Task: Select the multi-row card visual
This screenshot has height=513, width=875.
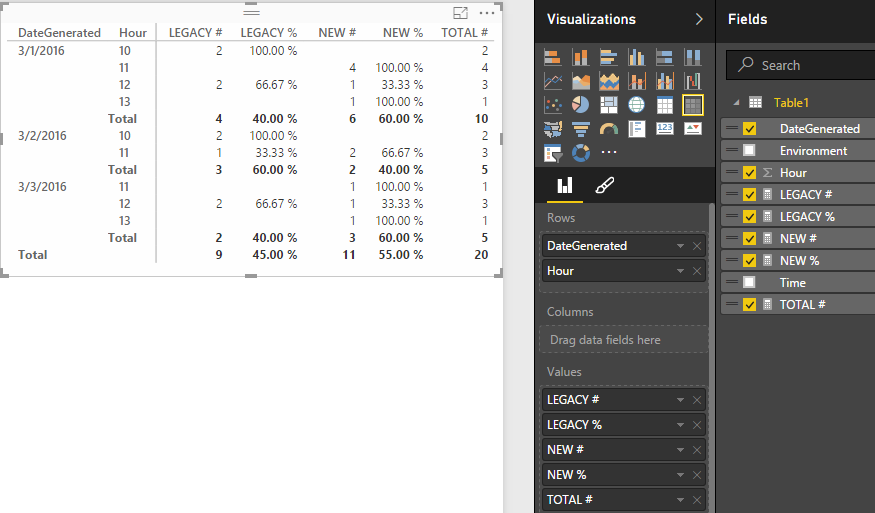Action: [x=636, y=129]
